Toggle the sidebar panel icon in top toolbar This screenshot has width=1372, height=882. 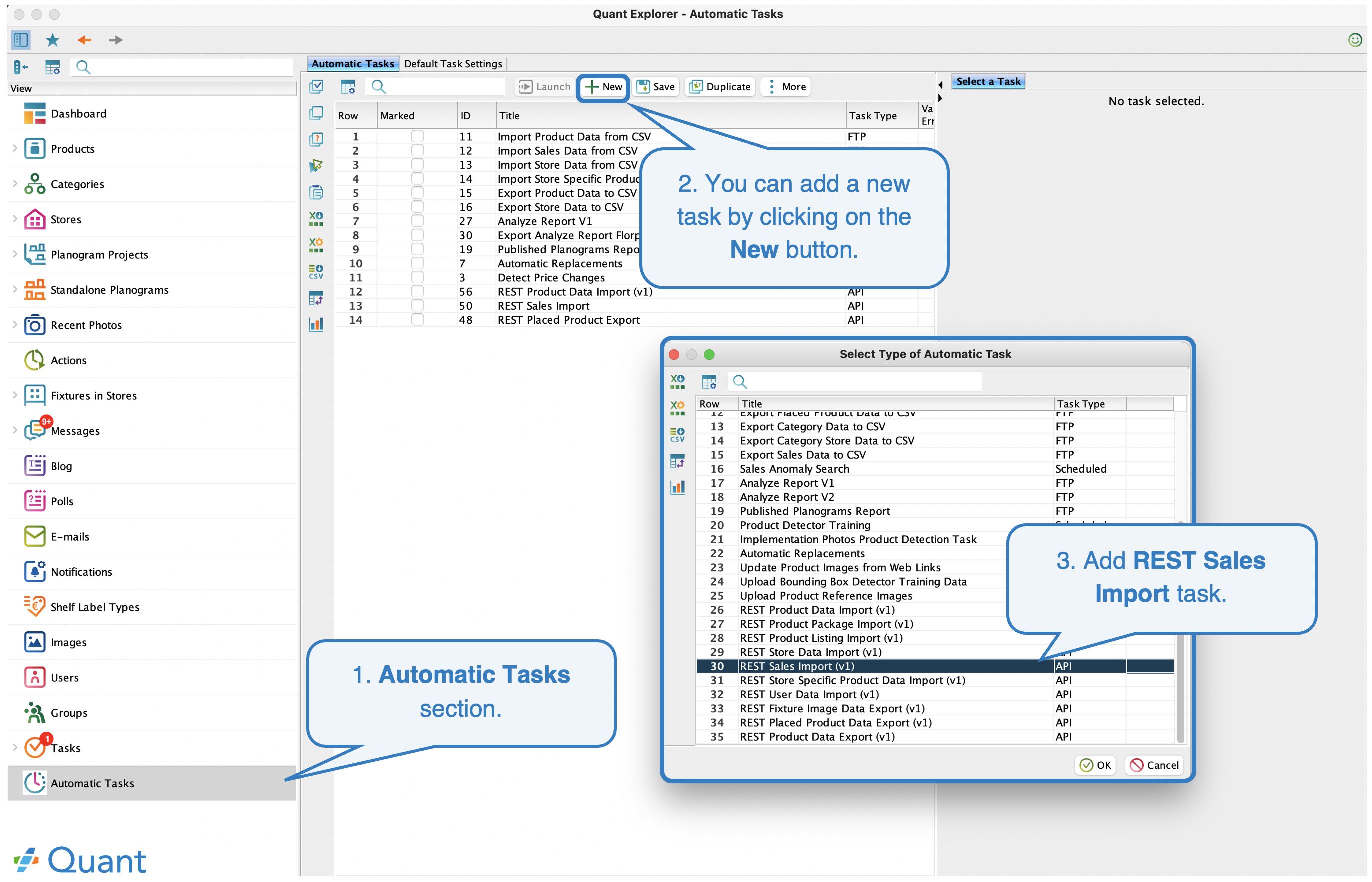(x=21, y=40)
